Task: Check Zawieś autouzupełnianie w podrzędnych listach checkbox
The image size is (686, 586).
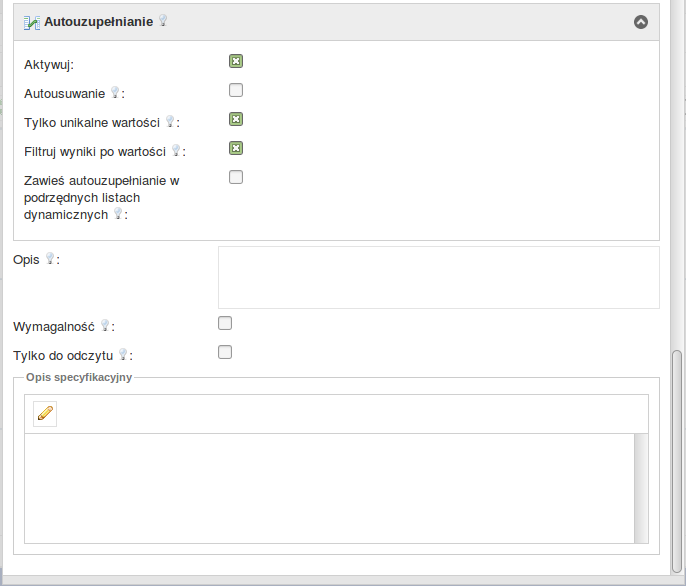Action: [x=236, y=177]
